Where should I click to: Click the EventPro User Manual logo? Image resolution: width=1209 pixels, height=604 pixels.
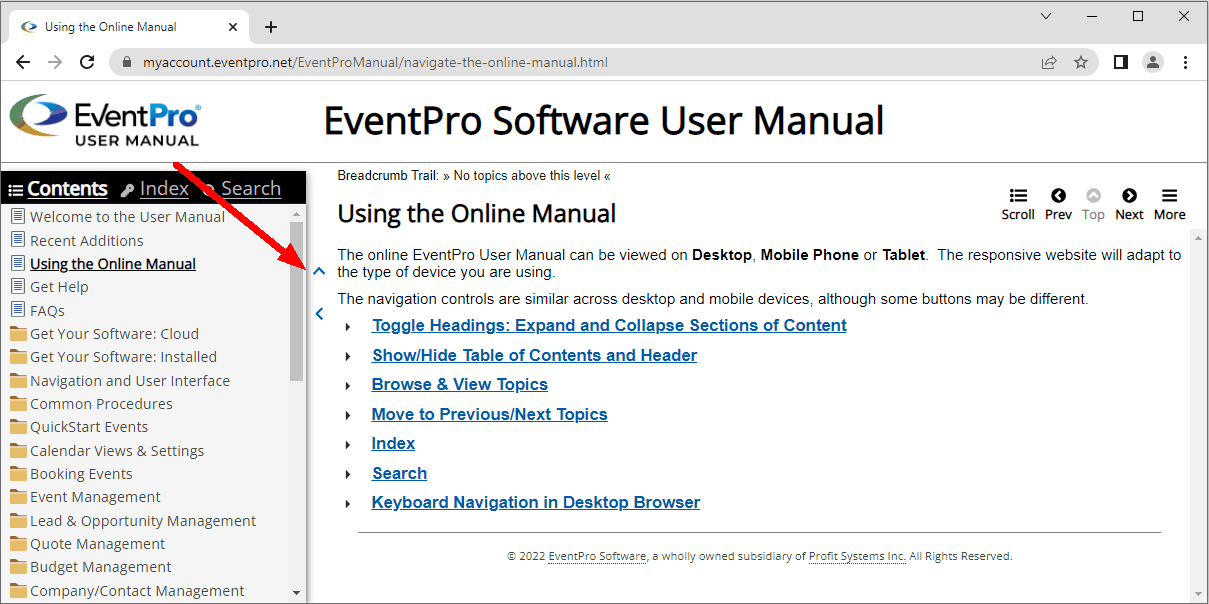coord(105,121)
